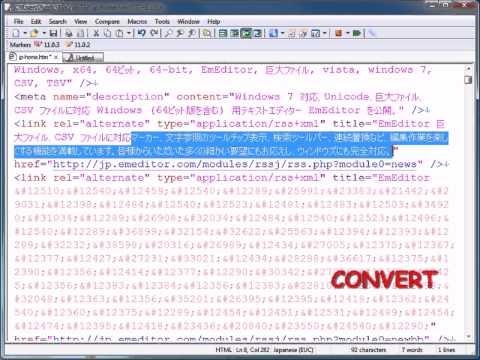480x360 pixels.
Task: Expand the window split dropdown arrow
Action: [325, 33]
